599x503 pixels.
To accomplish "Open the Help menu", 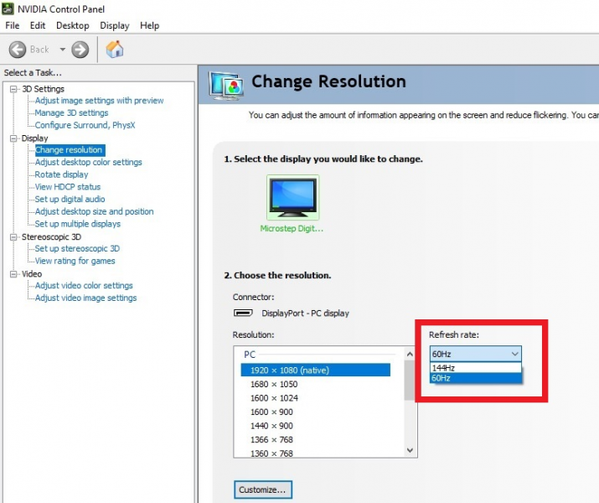I will click(150, 26).
